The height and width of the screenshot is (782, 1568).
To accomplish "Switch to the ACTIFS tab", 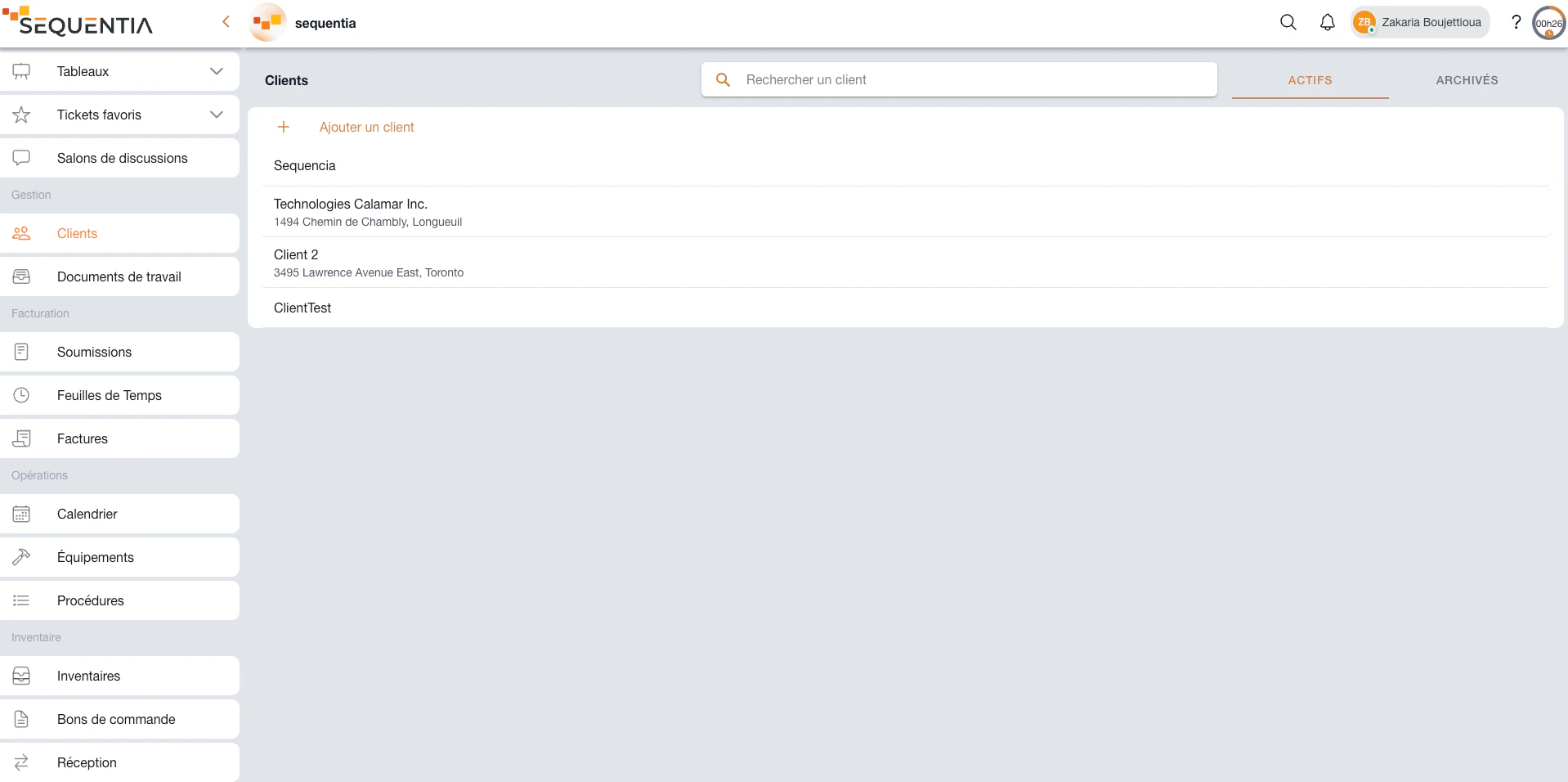I will tap(1310, 80).
